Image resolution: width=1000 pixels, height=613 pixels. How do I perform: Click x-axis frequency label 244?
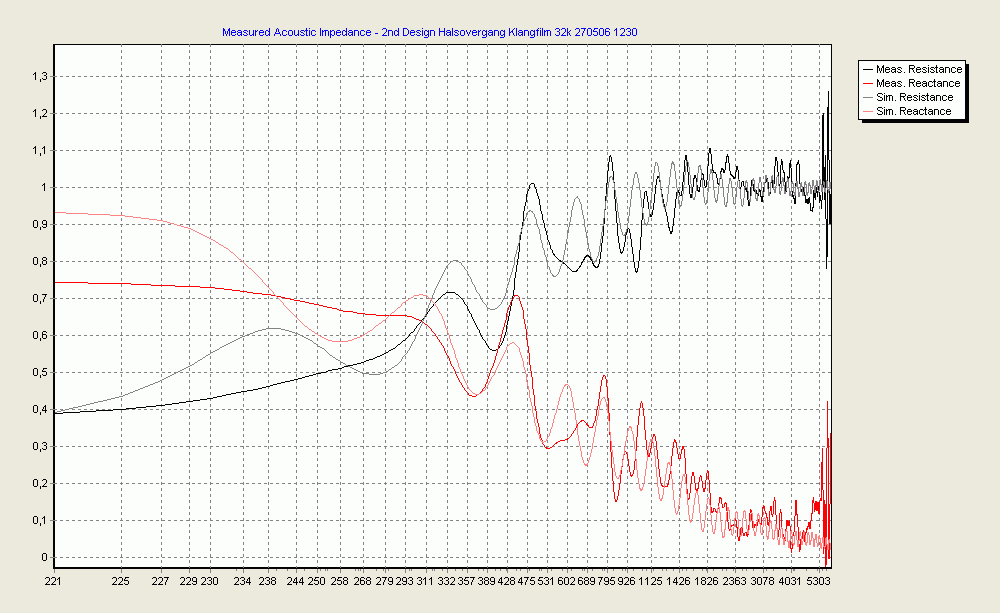click(295, 581)
